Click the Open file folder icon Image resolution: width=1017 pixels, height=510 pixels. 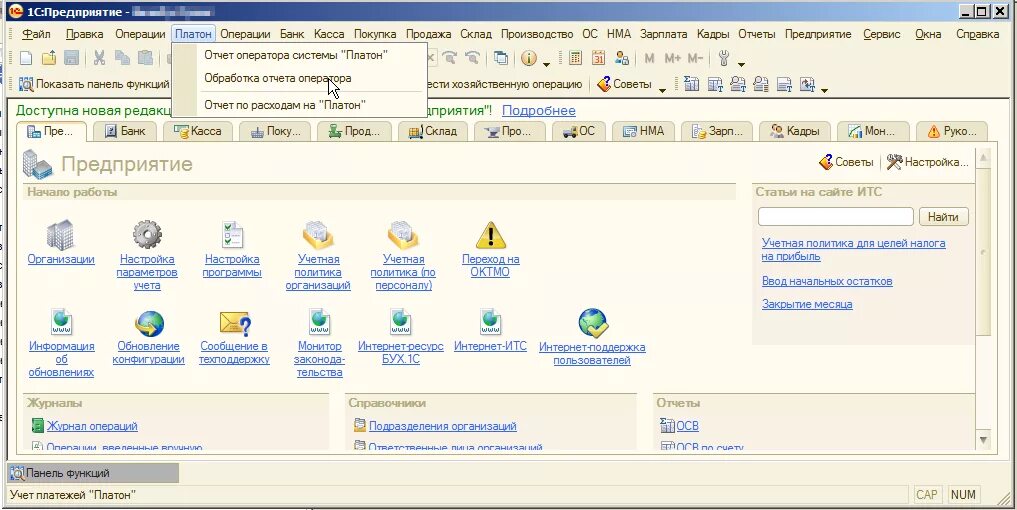pos(49,58)
